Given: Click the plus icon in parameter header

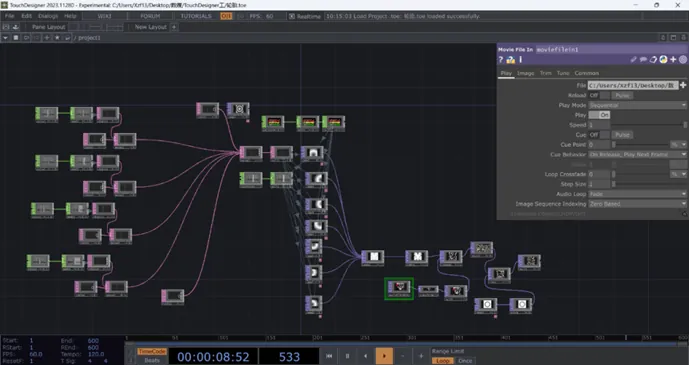Looking at the screenshot, I should coord(673,59).
